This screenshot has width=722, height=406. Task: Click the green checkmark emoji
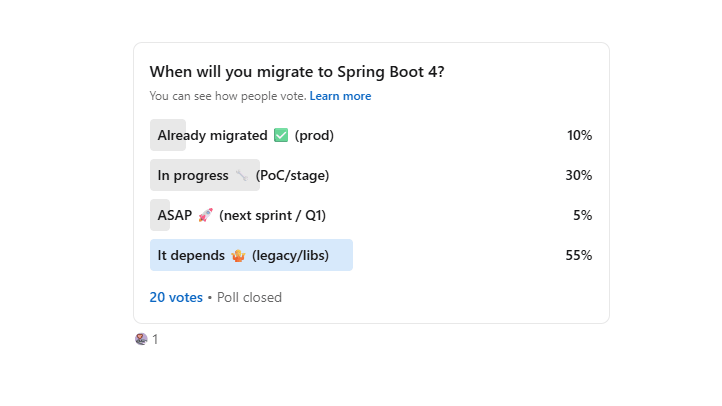(x=281, y=135)
